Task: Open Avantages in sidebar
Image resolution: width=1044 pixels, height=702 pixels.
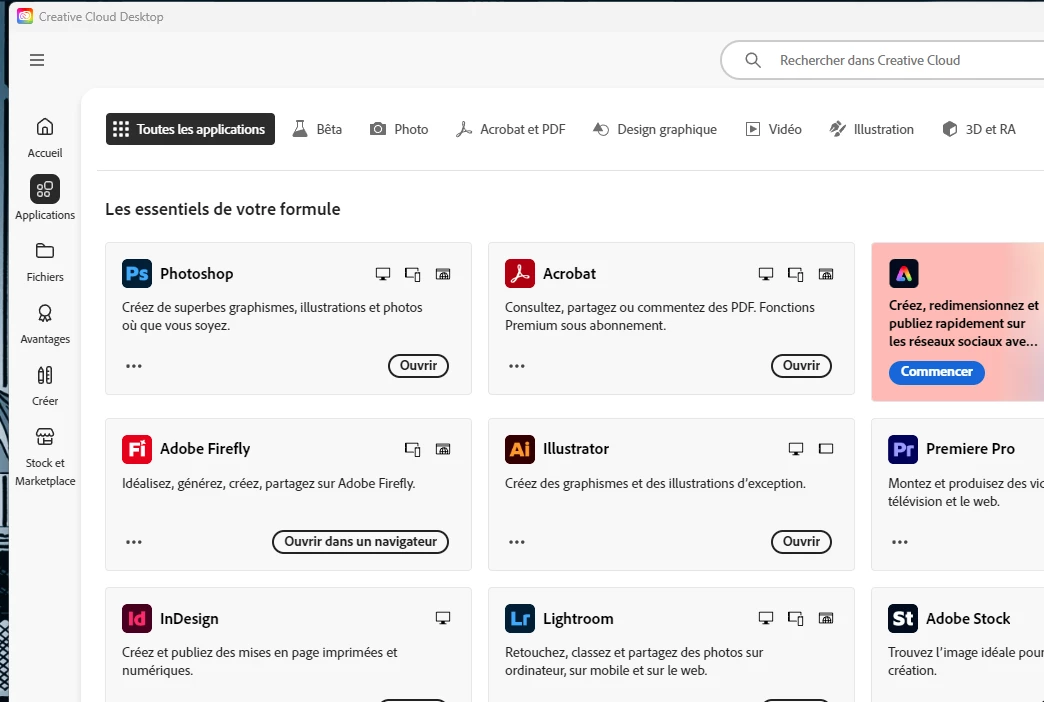Action: (45, 324)
